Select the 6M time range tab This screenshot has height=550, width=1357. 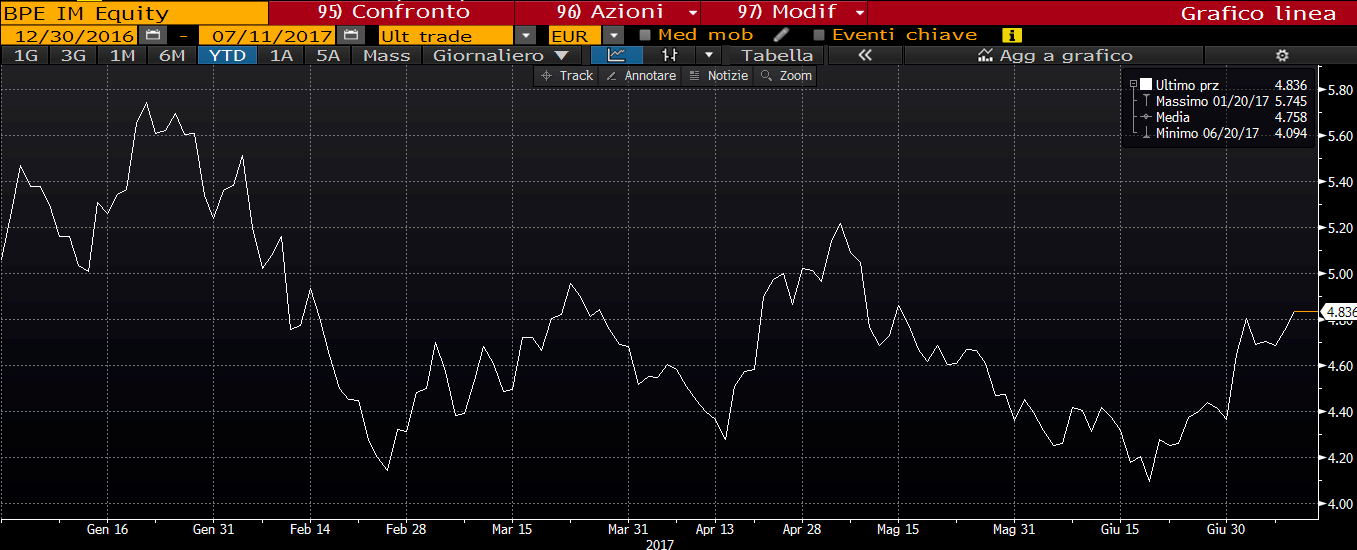[172, 55]
